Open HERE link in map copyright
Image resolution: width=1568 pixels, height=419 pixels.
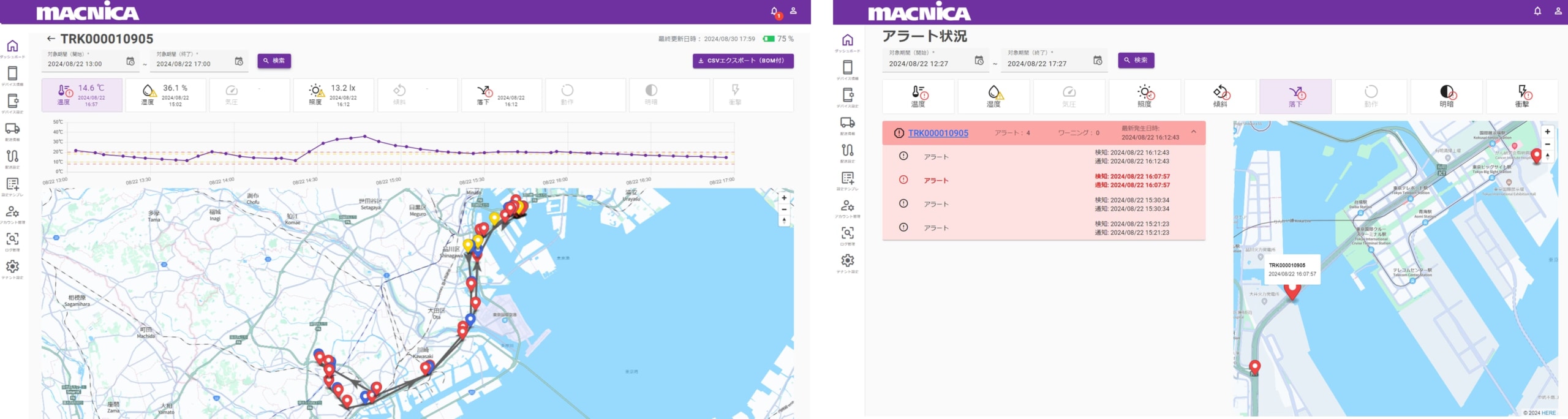tap(1548, 413)
